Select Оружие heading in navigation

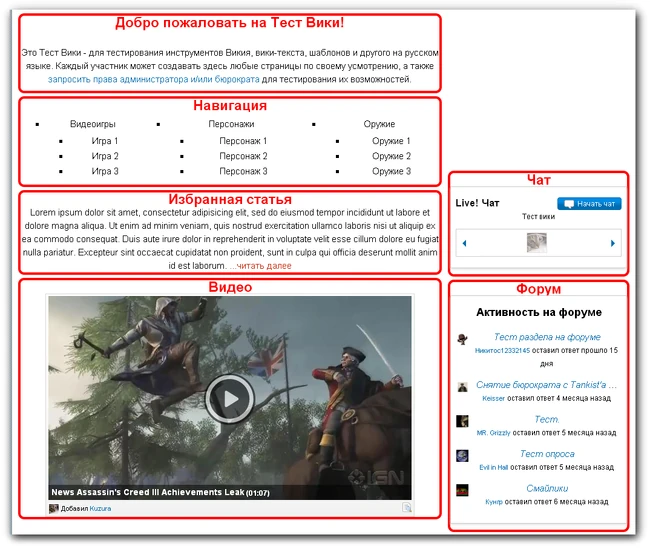click(x=379, y=124)
